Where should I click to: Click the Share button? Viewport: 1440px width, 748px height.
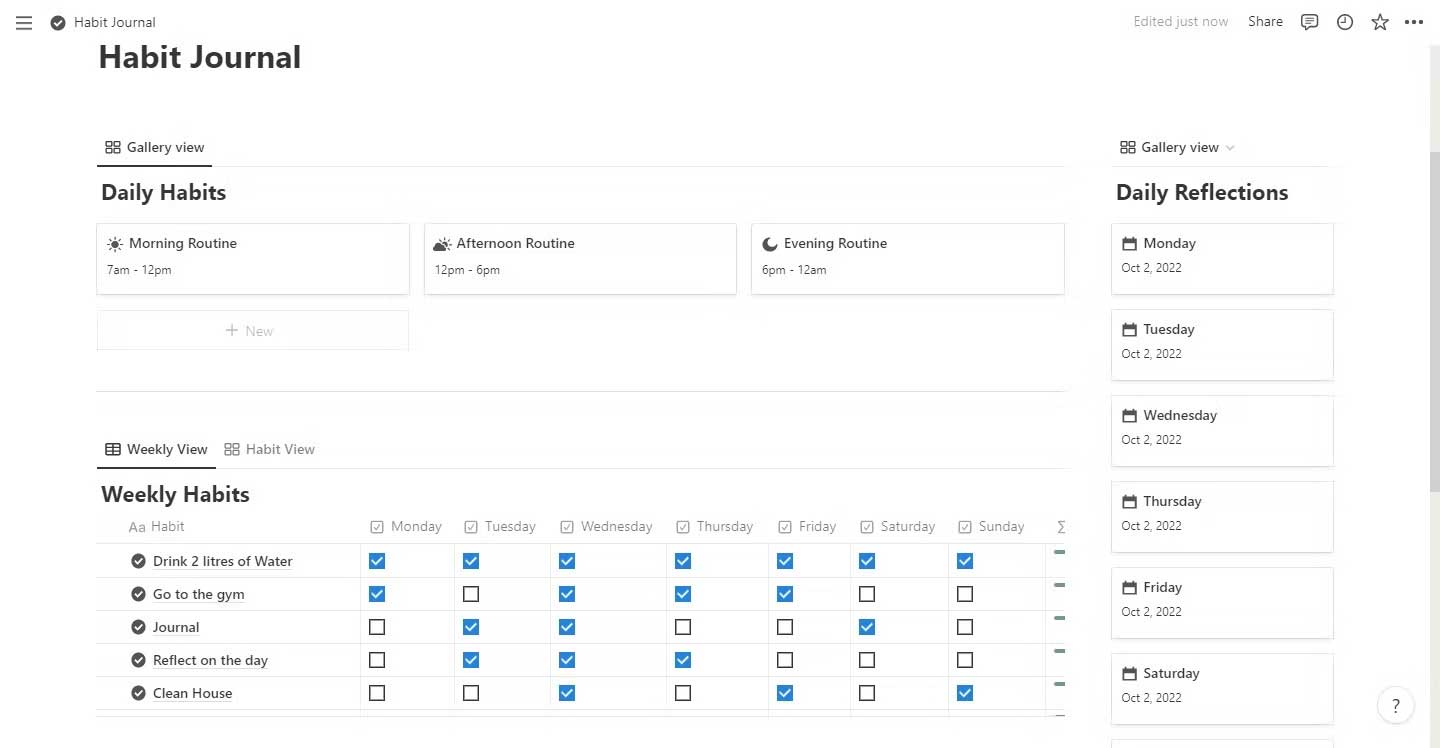[1265, 22]
